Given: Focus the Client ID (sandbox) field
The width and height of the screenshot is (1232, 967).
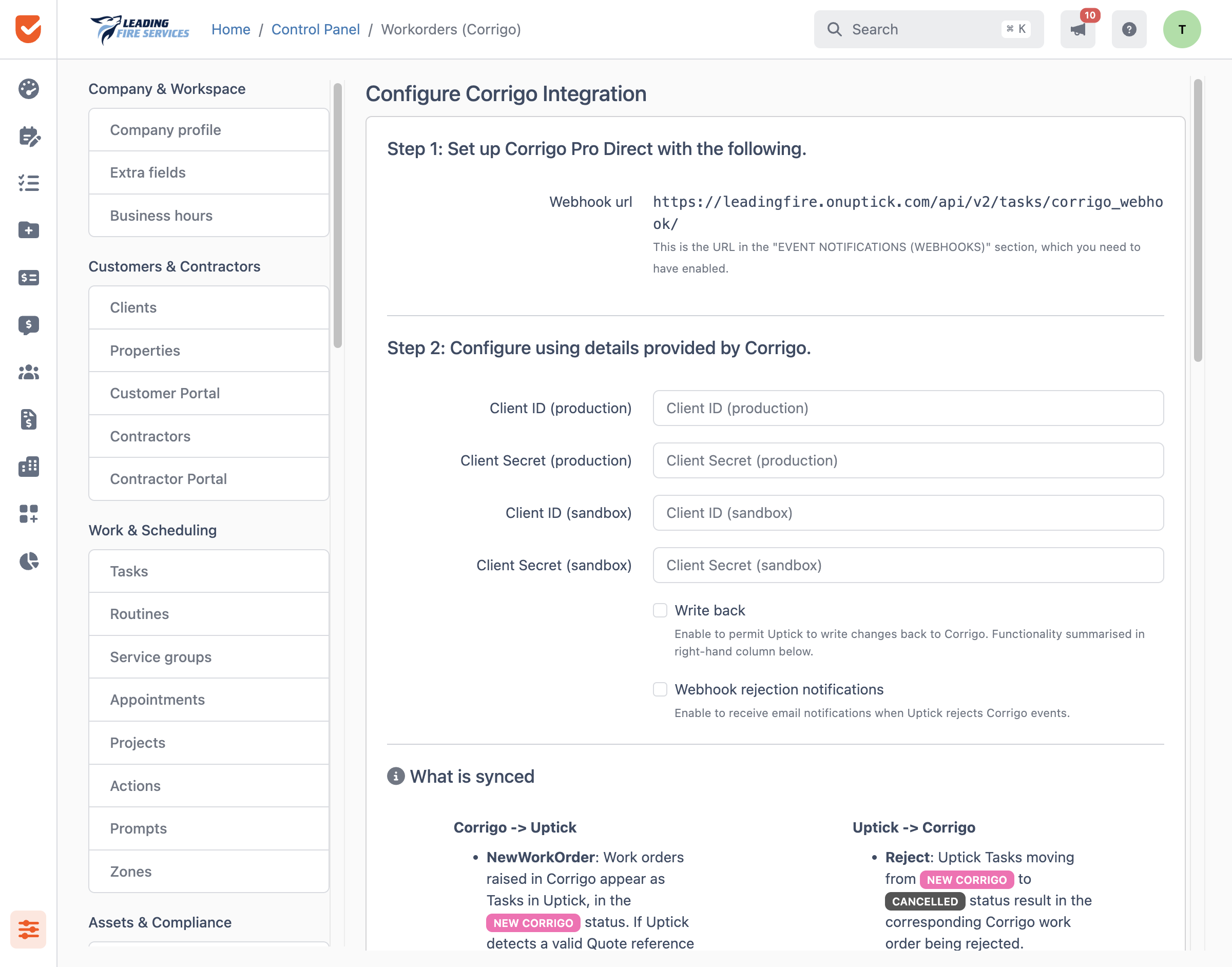Looking at the screenshot, I should coord(908,513).
